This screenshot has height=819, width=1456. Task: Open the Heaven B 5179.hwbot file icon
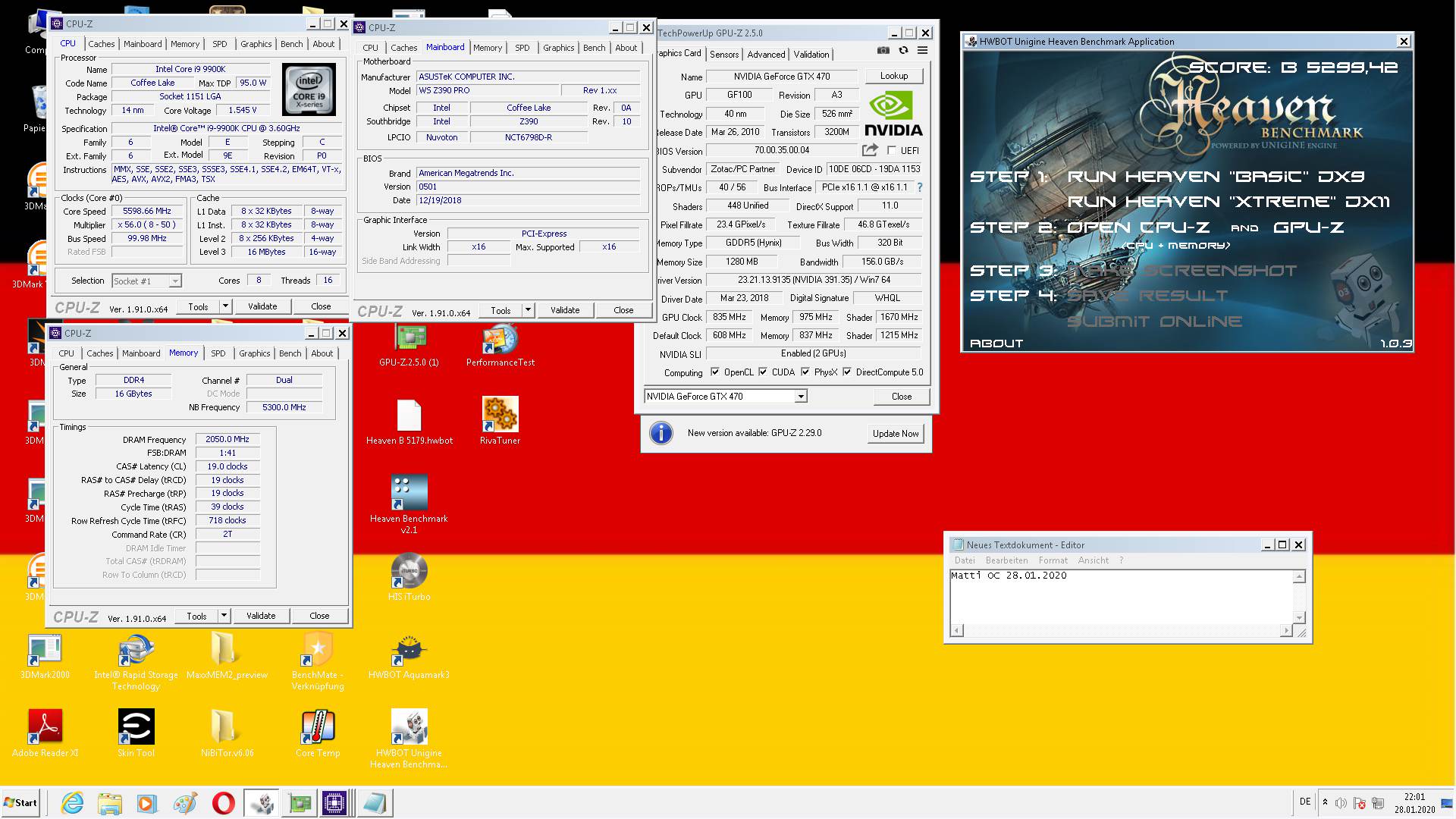pos(409,422)
